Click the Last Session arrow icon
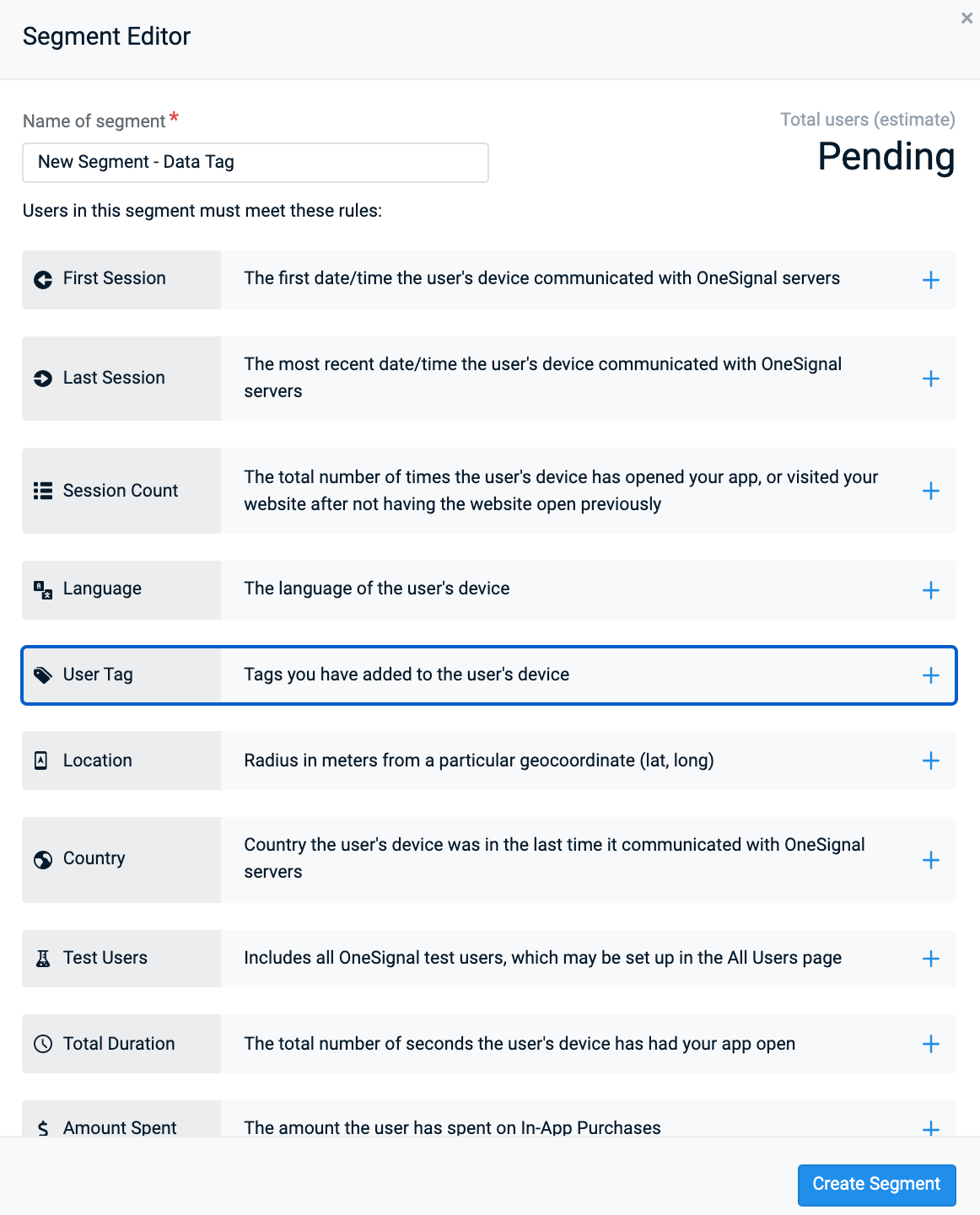 [x=43, y=379]
